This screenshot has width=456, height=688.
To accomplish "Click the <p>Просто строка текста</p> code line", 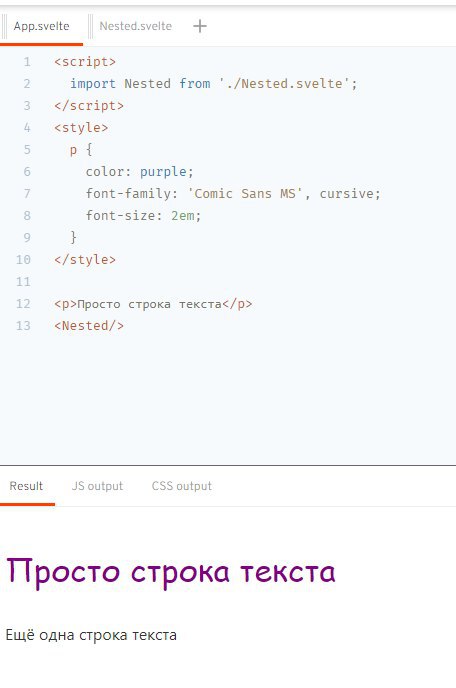I will pos(153,304).
